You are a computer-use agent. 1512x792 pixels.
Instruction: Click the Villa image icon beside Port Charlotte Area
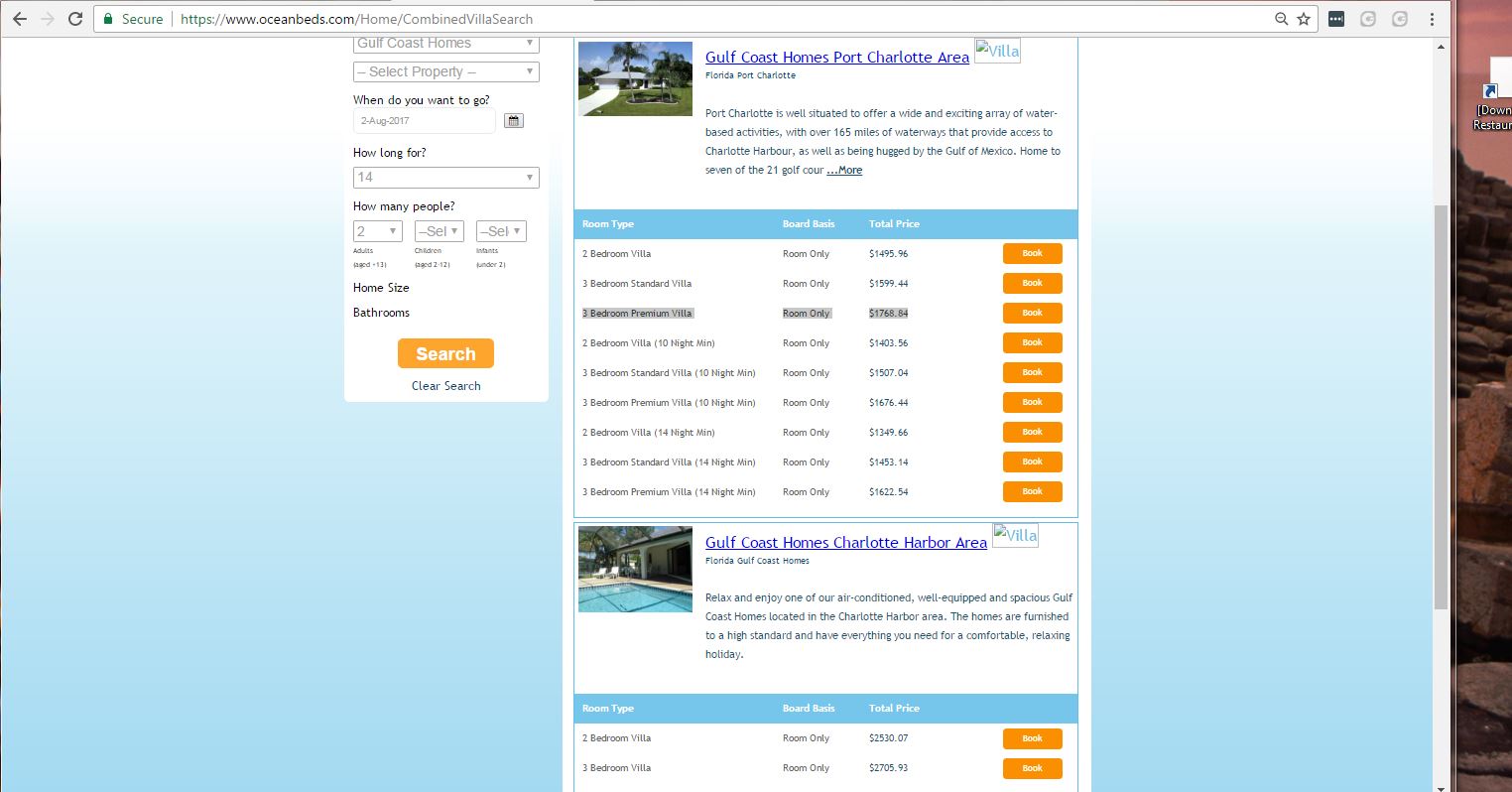point(997,52)
